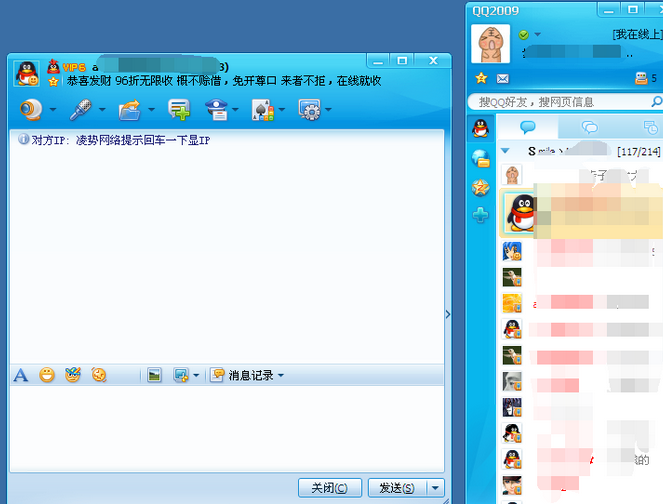Viewport: 663px width, 504px height.
Task: Expand video call options arrow
Action: pyautogui.click(x=52, y=110)
